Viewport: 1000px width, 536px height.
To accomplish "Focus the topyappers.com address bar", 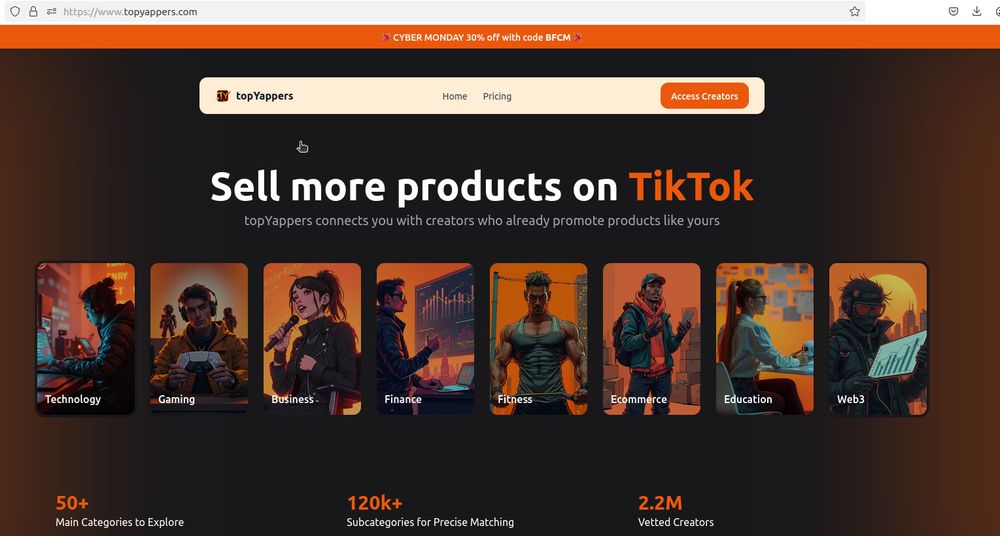I will click(446, 11).
